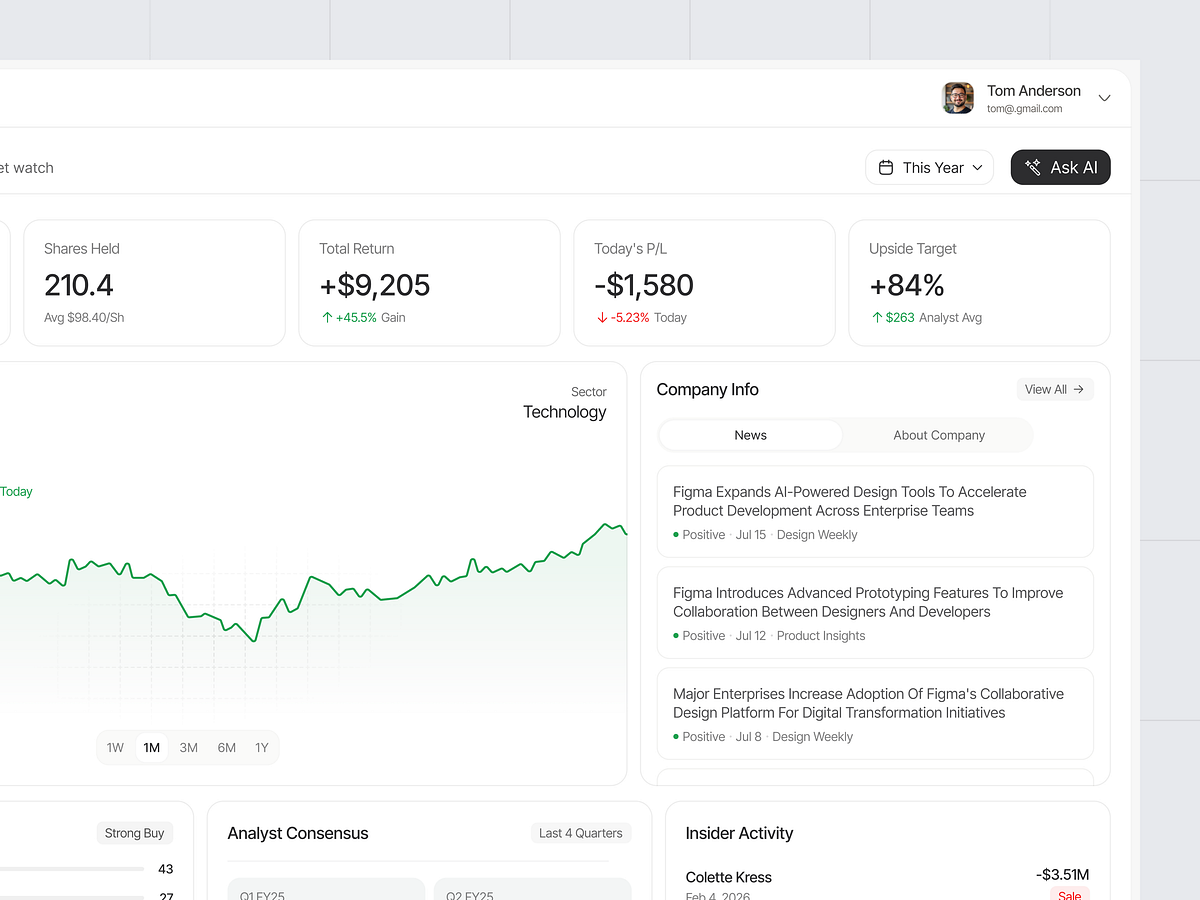Screen dimensions: 1200x900
Task: Click the Insider Activity heading
Action: (x=739, y=833)
